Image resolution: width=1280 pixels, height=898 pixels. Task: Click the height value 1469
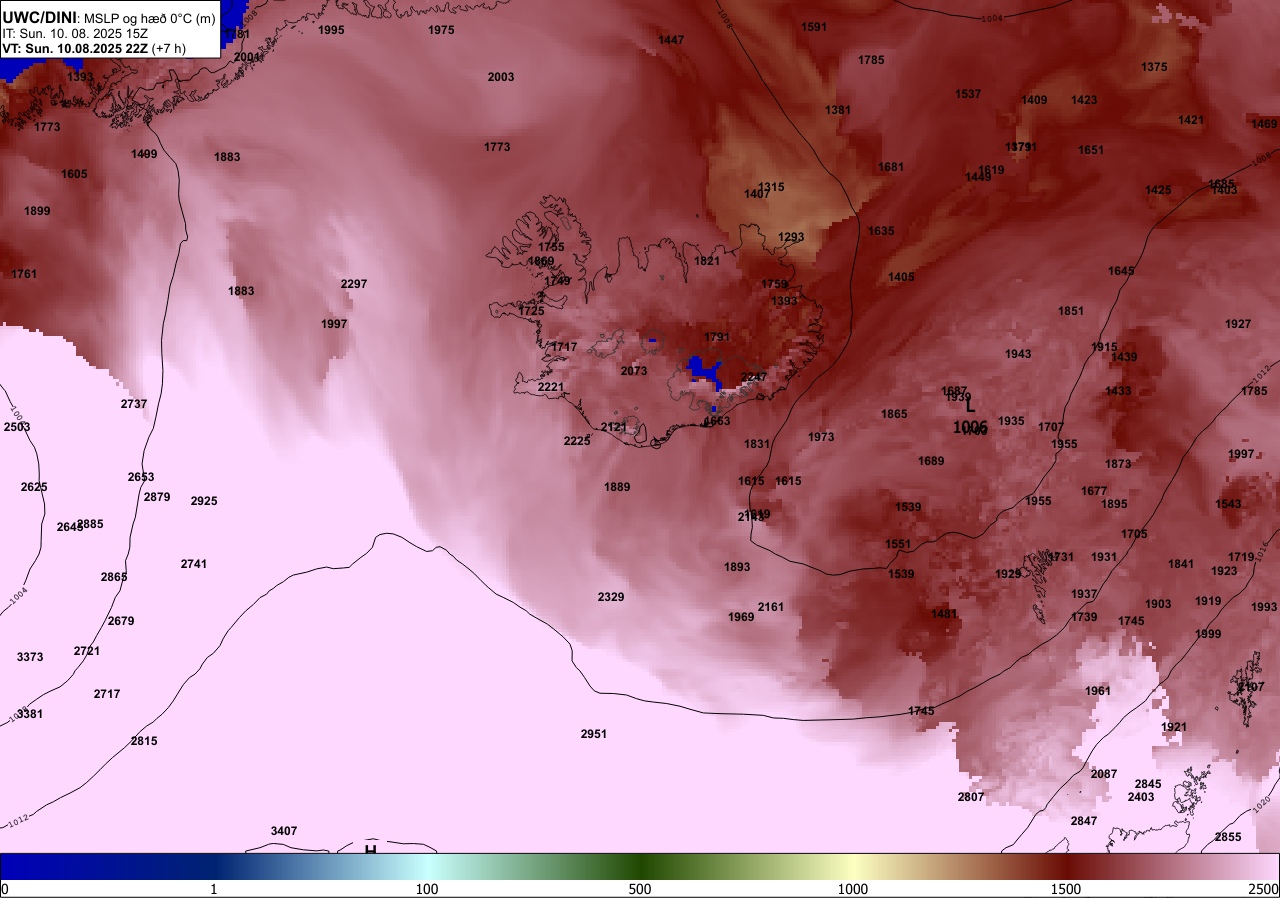point(1264,124)
